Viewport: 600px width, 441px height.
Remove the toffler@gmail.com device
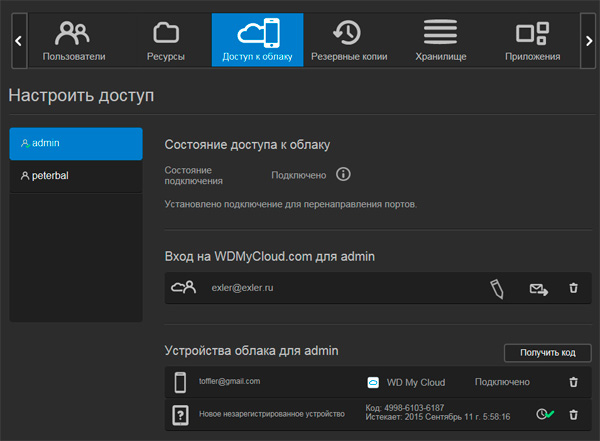pyautogui.click(x=573, y=382)
